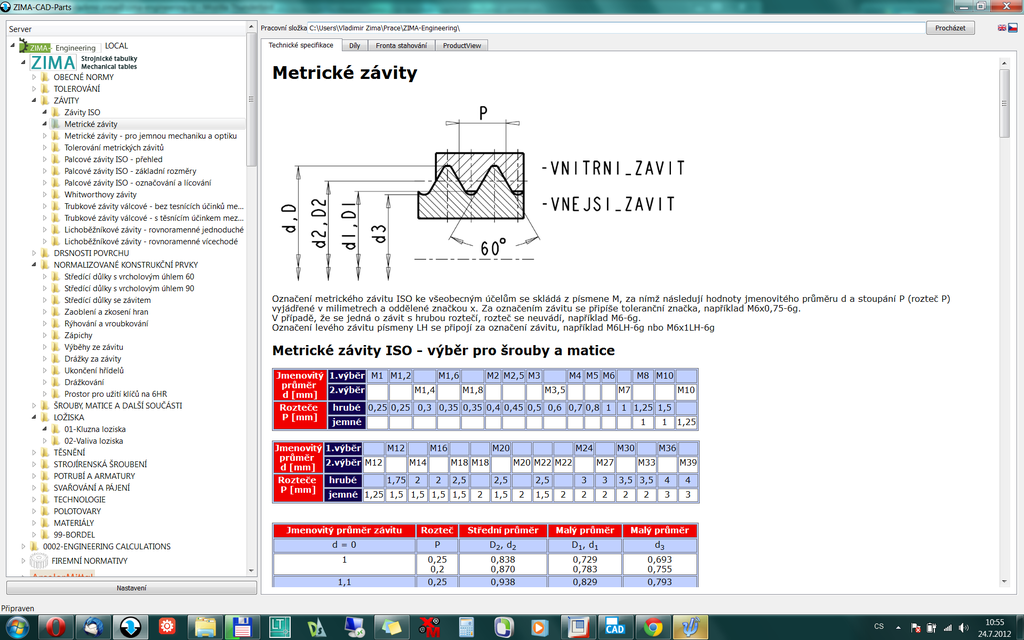Select 99-BORDEL folder
The image size is (1024, 640).
point(74,535)
